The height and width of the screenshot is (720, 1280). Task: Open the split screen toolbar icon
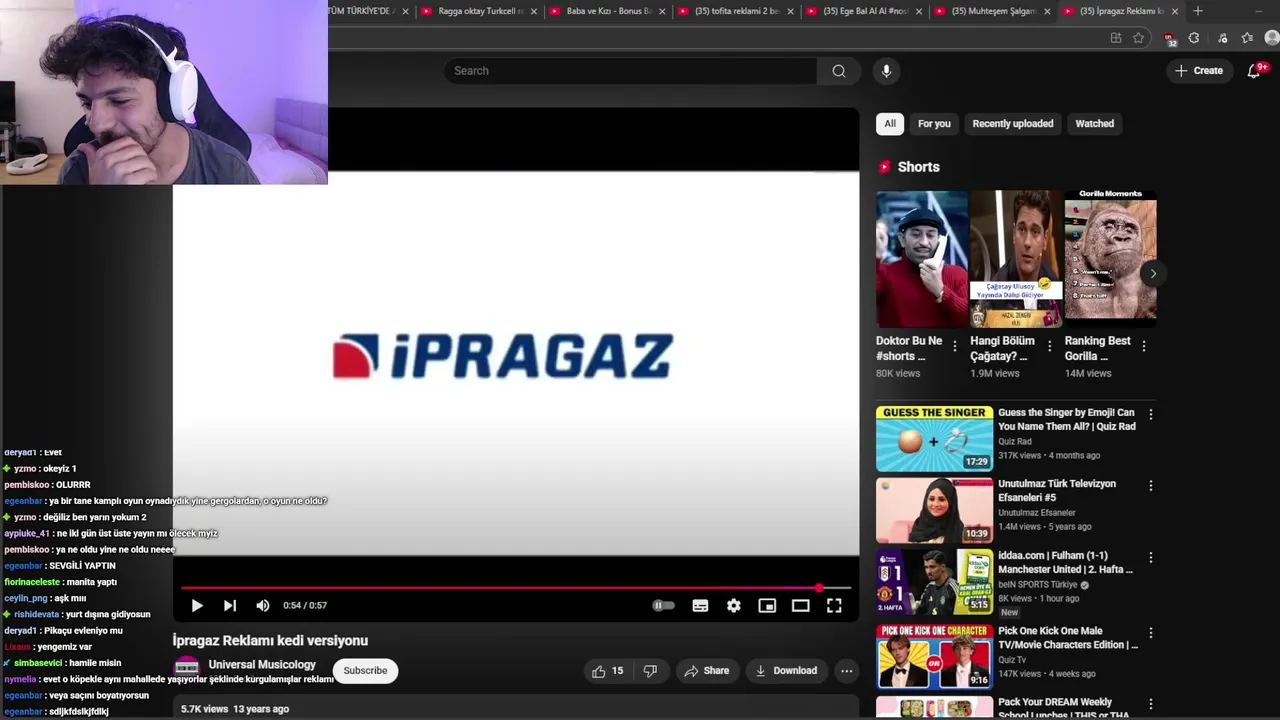(x=1116, y=38)
